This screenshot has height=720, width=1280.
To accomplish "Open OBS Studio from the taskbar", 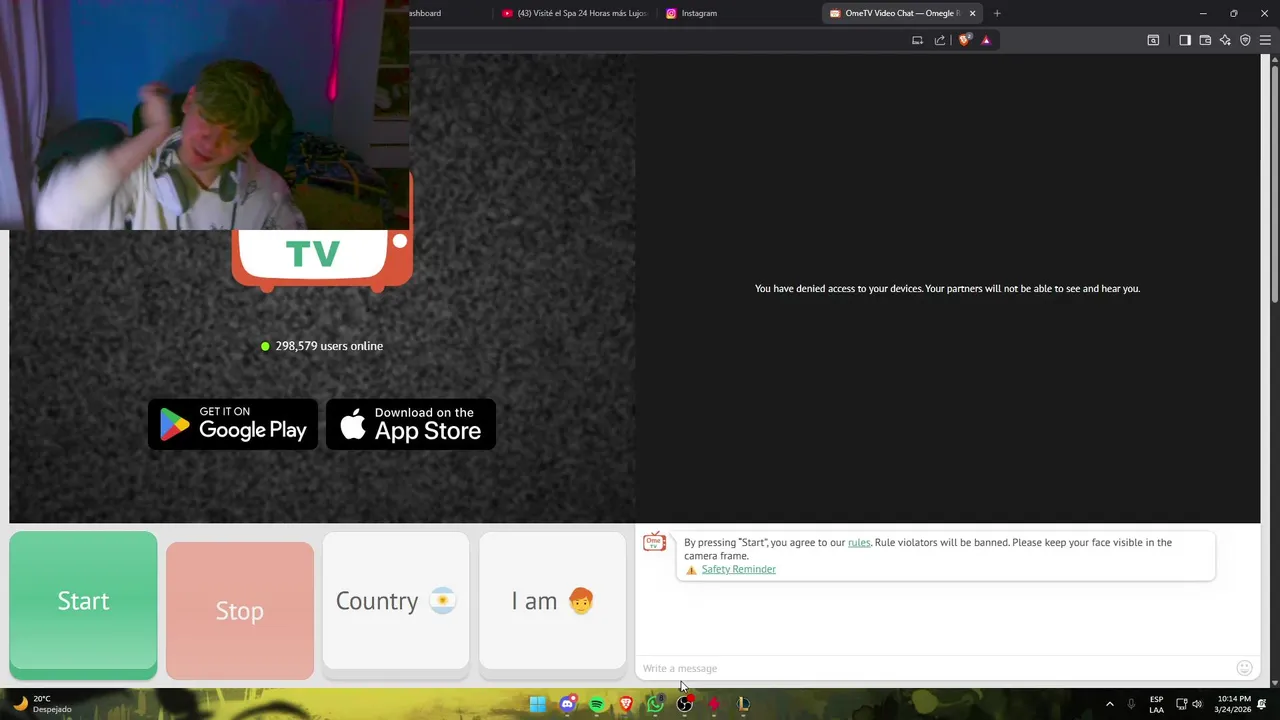I will tap(685, 704).
